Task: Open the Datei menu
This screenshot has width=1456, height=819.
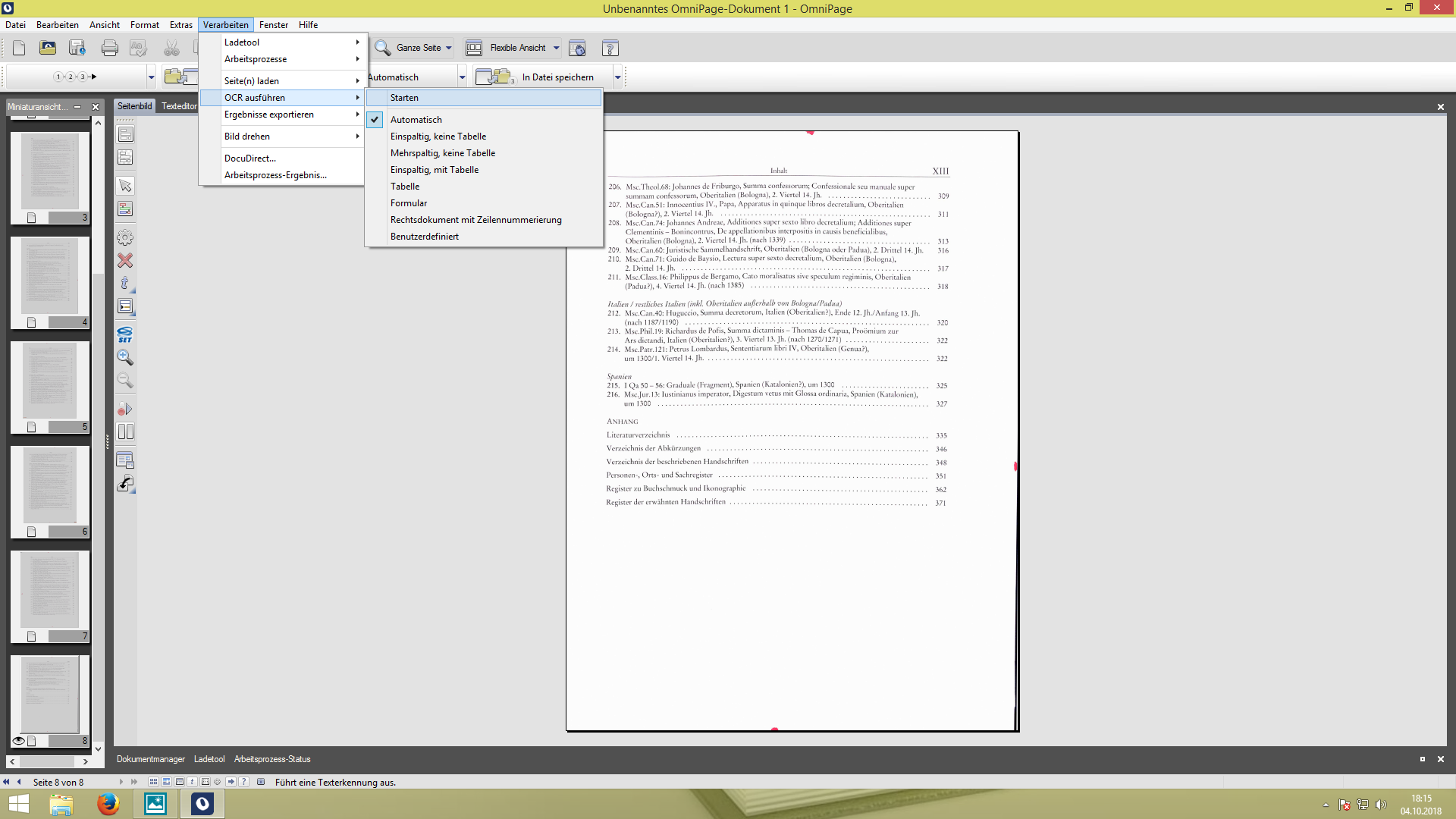Action: (x=15, y=25)
